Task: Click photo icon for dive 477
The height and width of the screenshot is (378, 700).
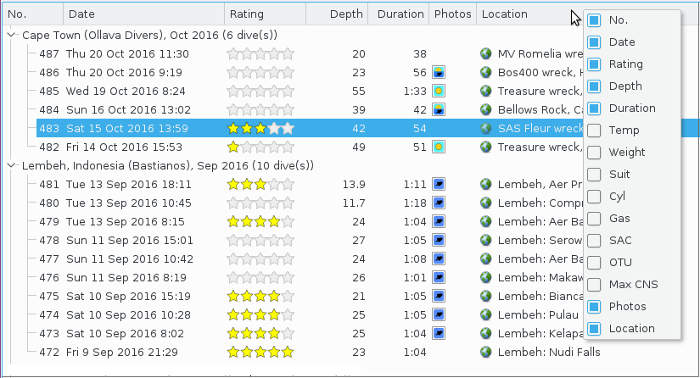Action: [438, 259]
